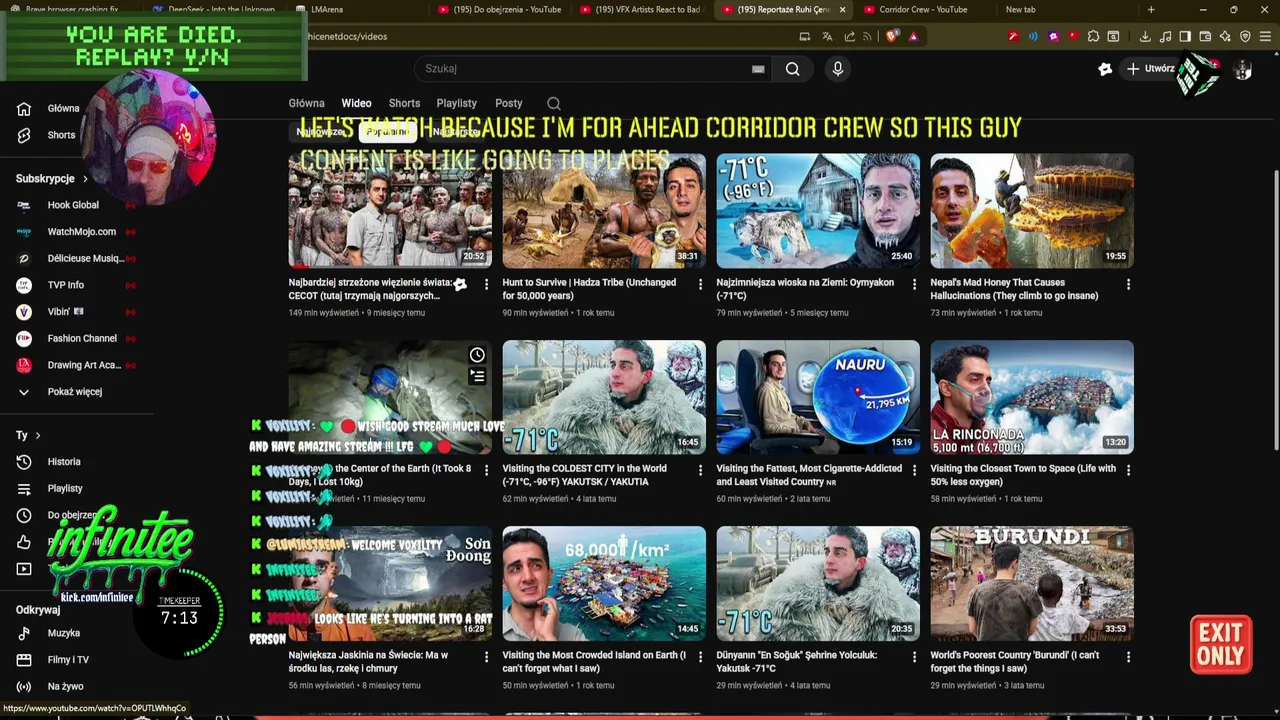1280x720 pixels.
Task: Open the Brave VPN shield icon
Action: coord(1245,37)
